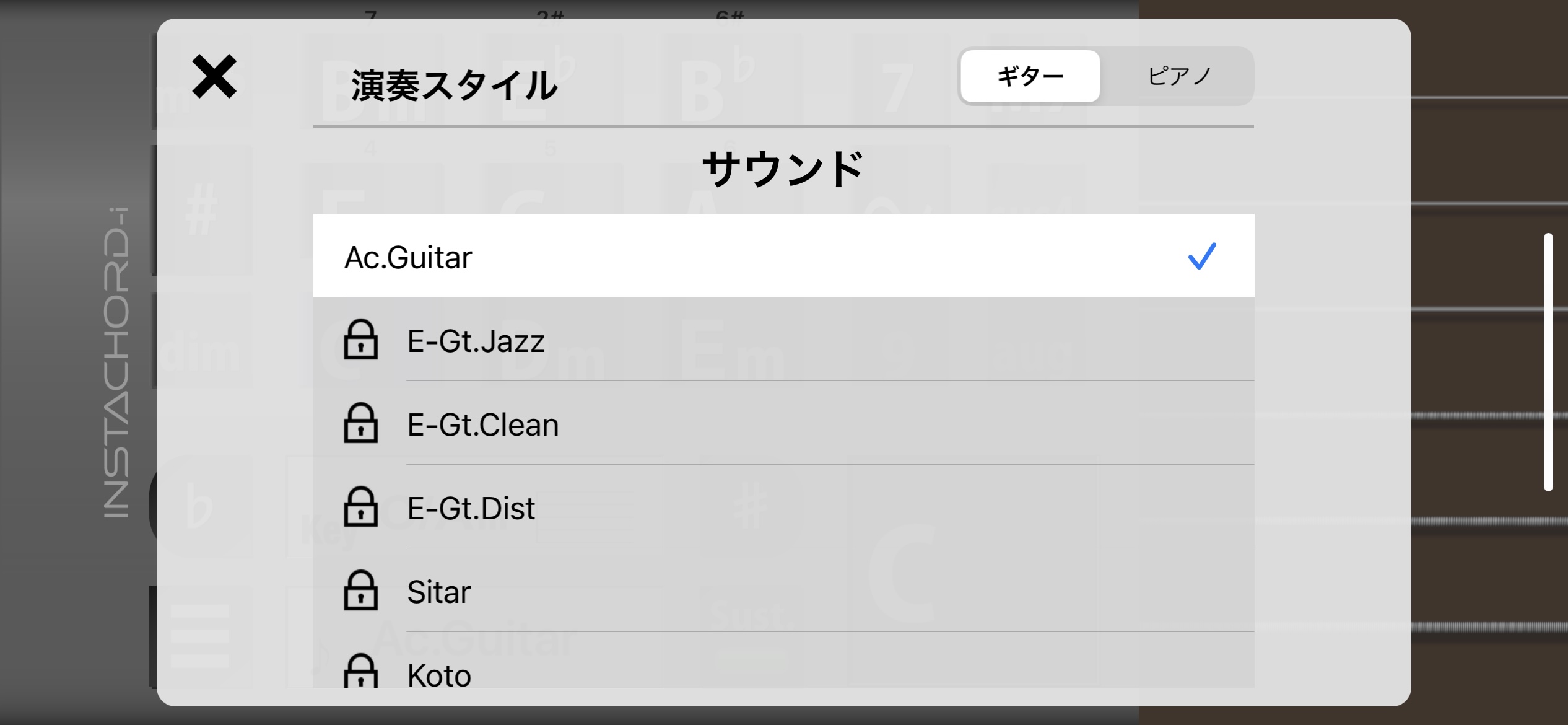
Task: Click the lock icon beside Koto
Action: (360, 671)
